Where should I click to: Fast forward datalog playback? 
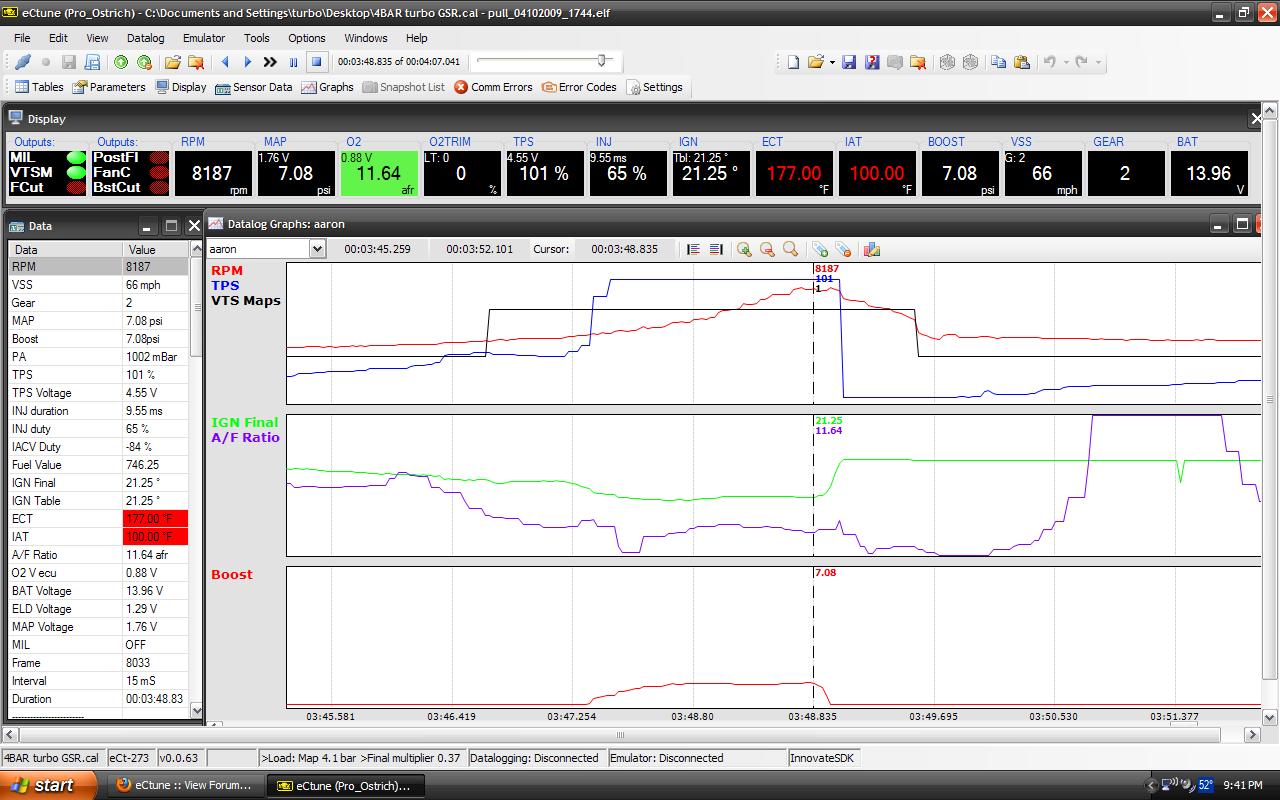270,62
